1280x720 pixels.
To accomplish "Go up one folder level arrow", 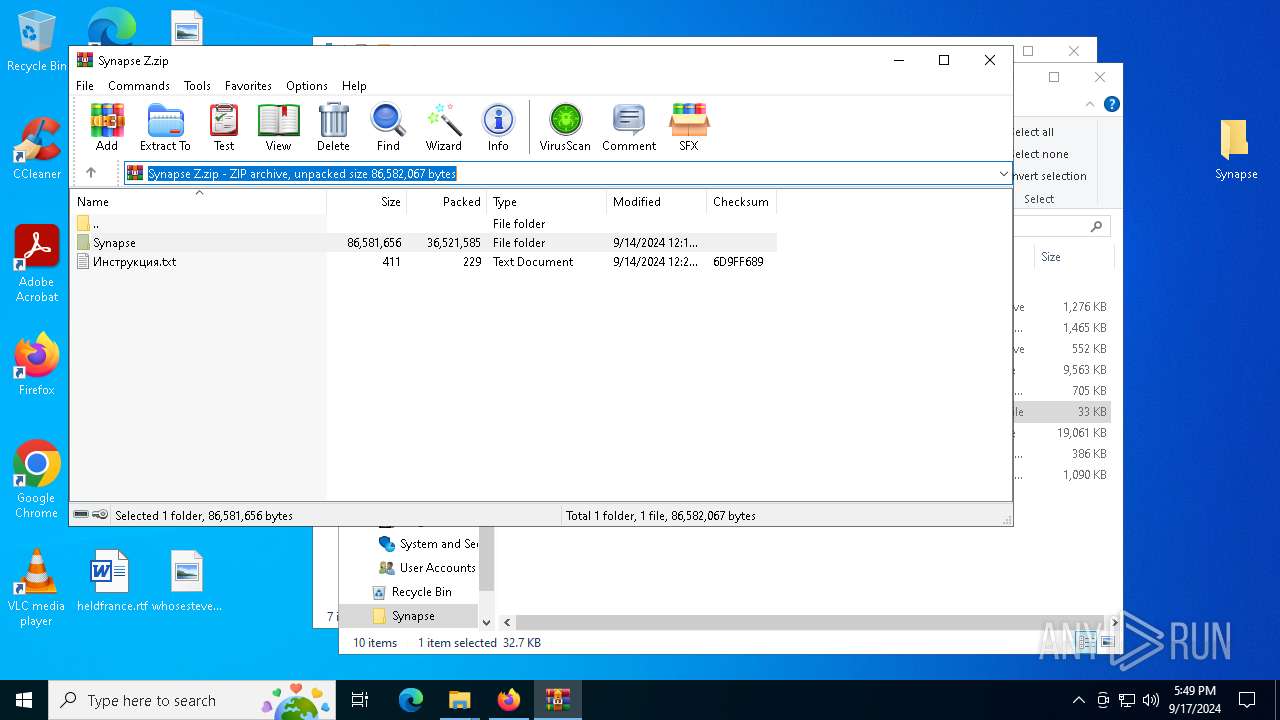I will [x=91, y=173].
